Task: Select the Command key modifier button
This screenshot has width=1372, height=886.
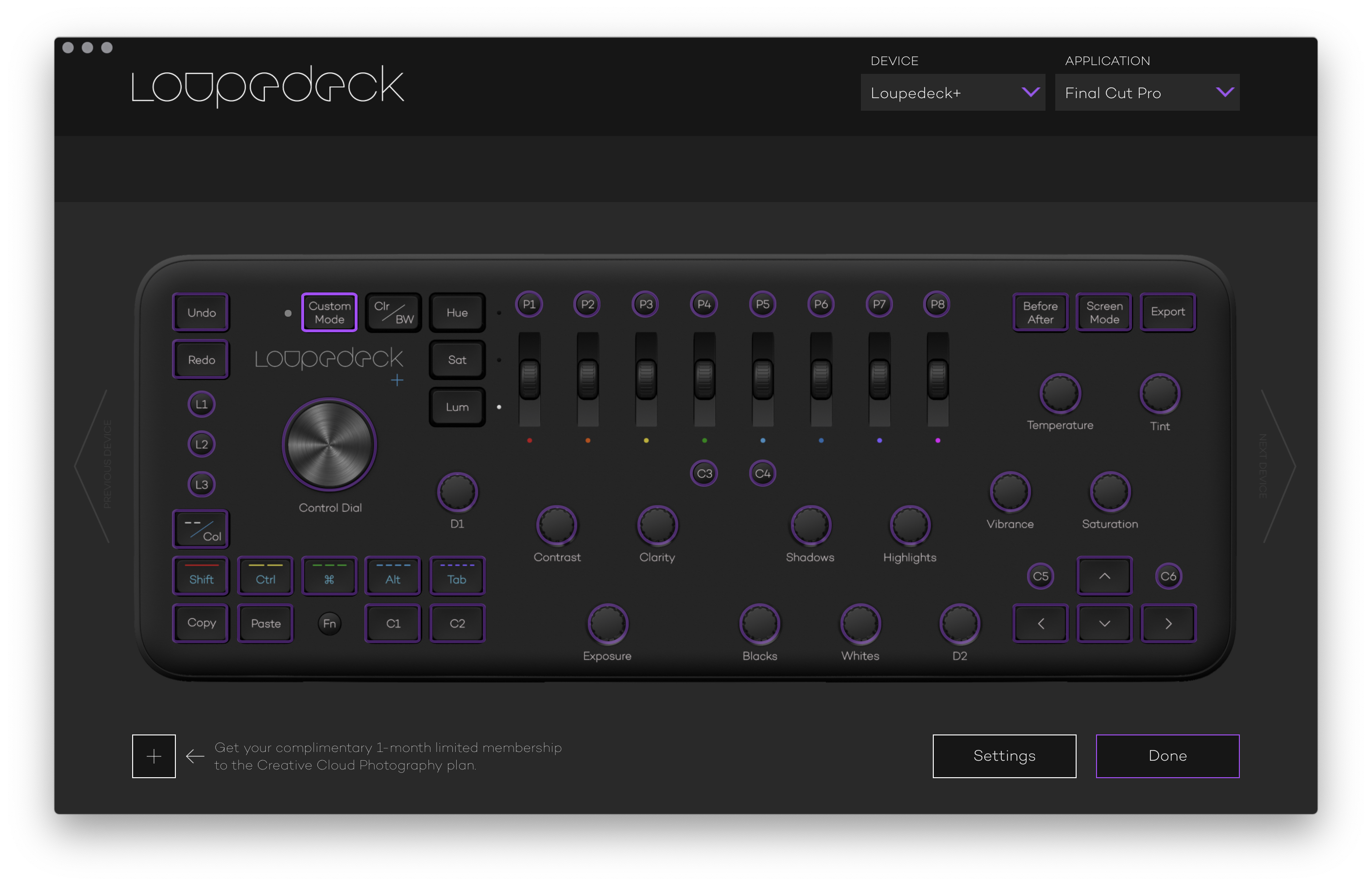Action: click(x=329, y=576)
